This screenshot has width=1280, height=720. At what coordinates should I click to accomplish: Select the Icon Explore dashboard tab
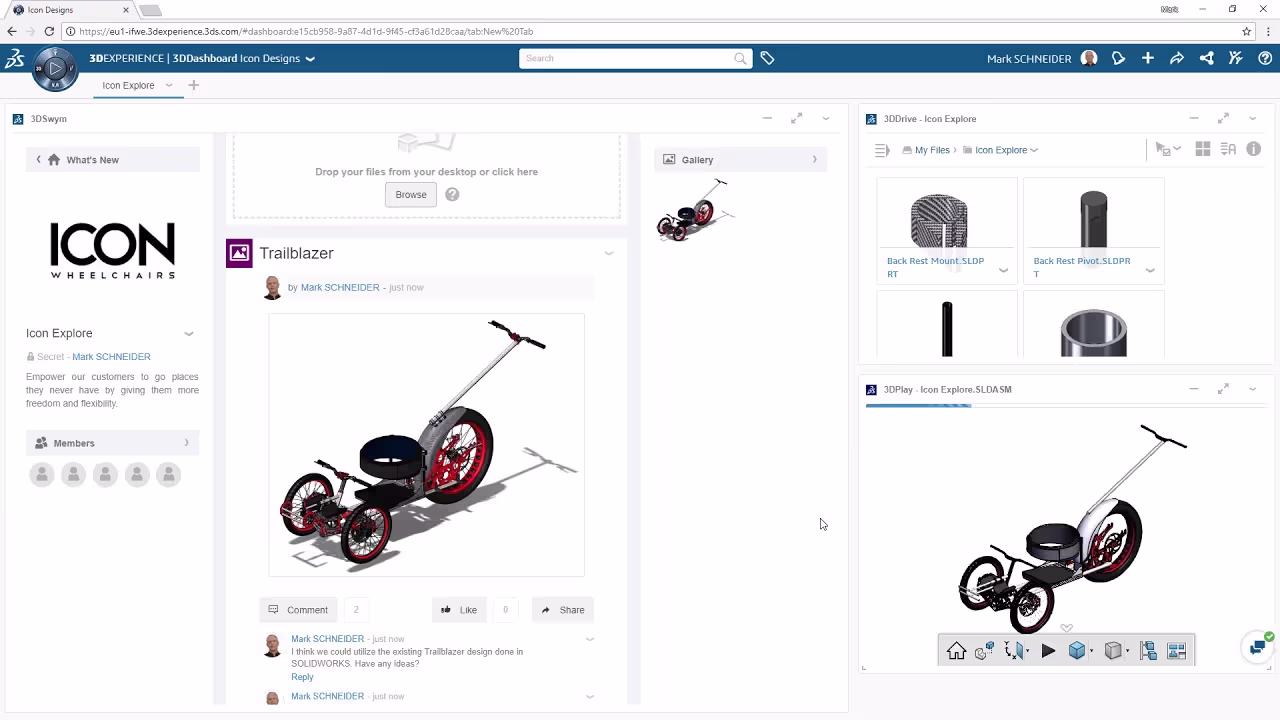click(128, 85)
